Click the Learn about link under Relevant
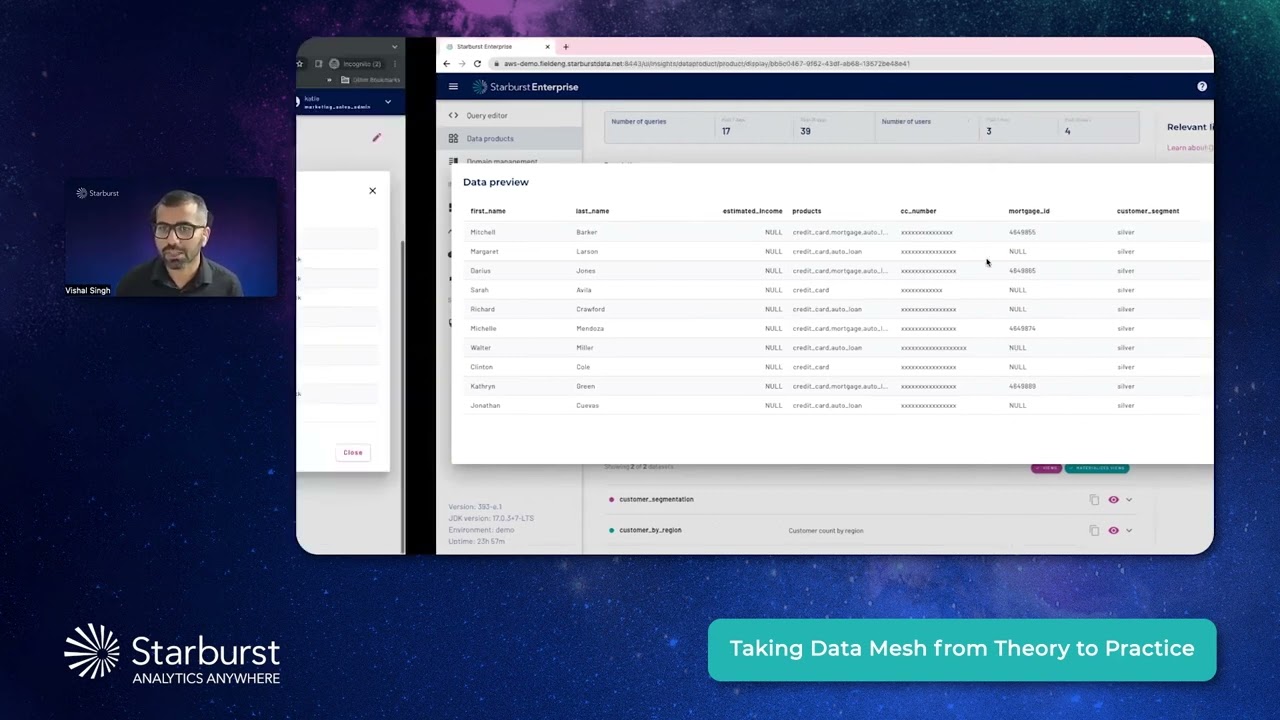The width and height of the screenshot is (1280, 720). point(1189,148)
